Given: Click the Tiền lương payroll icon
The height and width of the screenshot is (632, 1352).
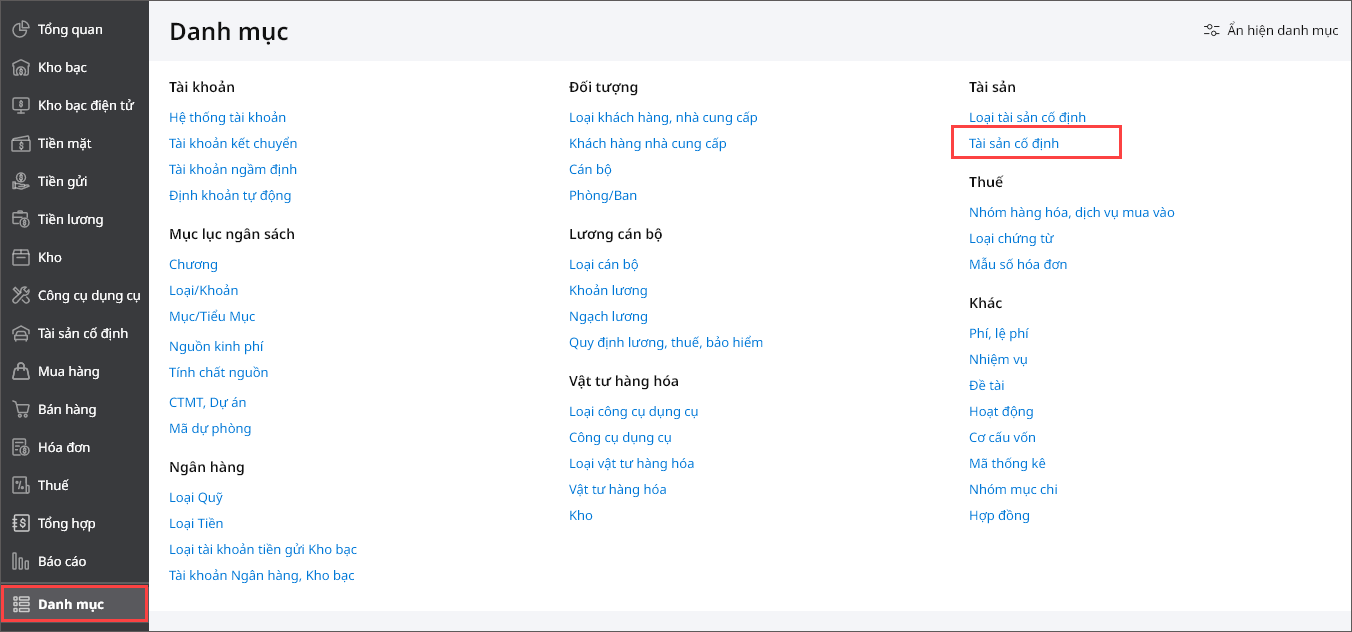Looking at the screenshot, I should coord(20,219).
